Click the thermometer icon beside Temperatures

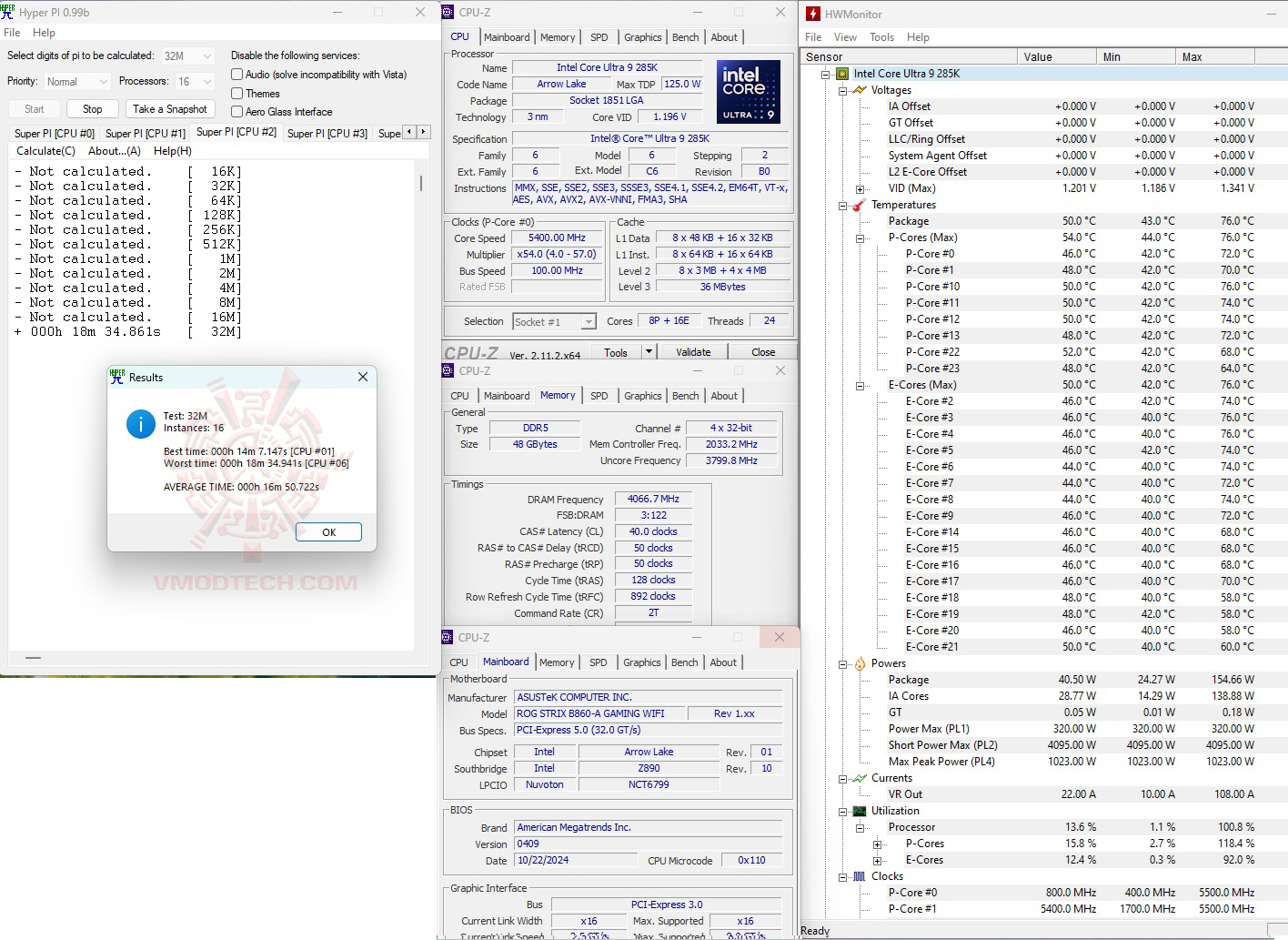(x=860, y=205)
